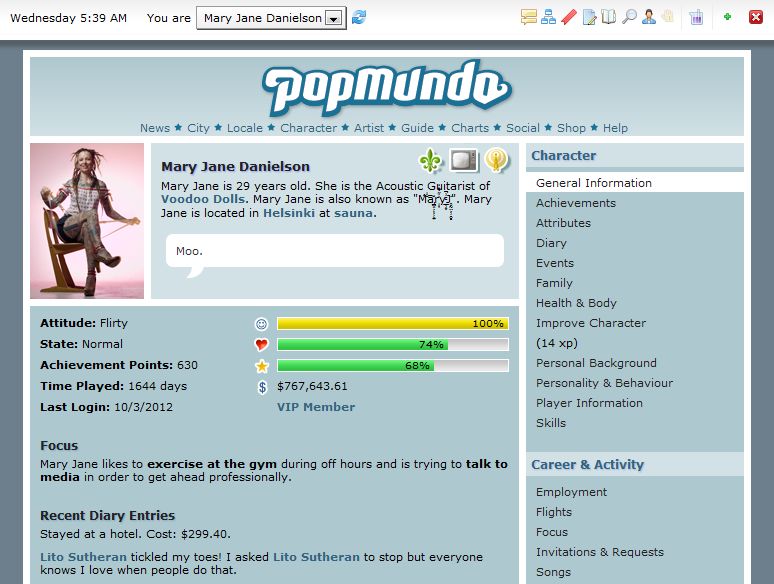The height and width of the screenshot is (584, 774).
Task: Open Health & Body in sidebar
Action: [577, 303]
